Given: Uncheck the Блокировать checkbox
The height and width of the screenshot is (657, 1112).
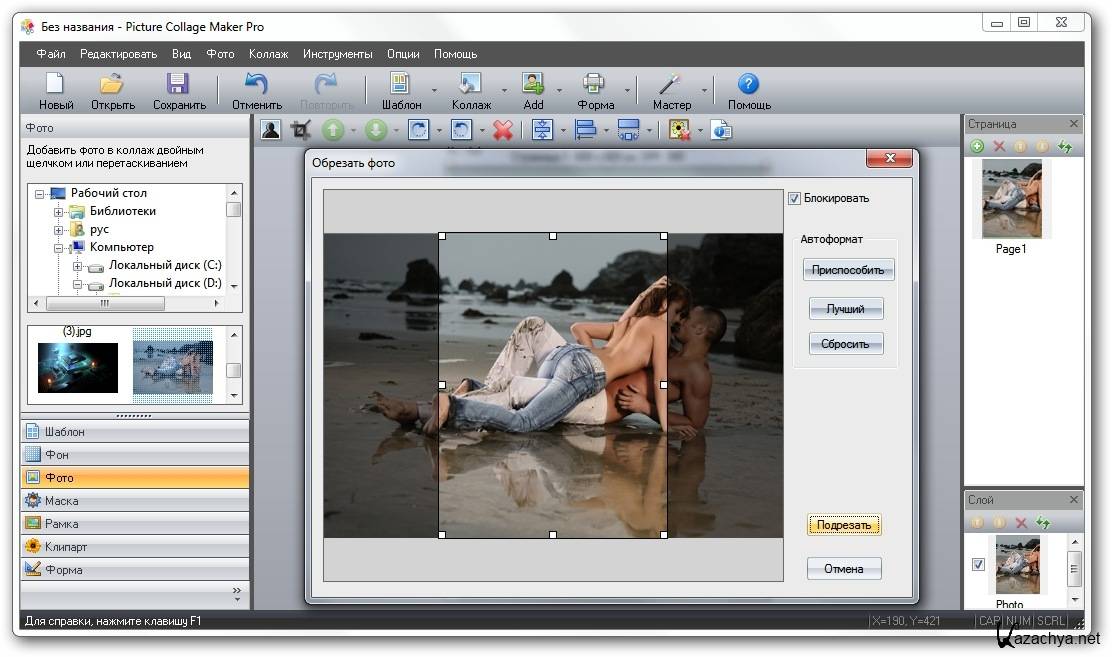Looking at the screenshot, I should pyautogui.click(x=795, y=198).
